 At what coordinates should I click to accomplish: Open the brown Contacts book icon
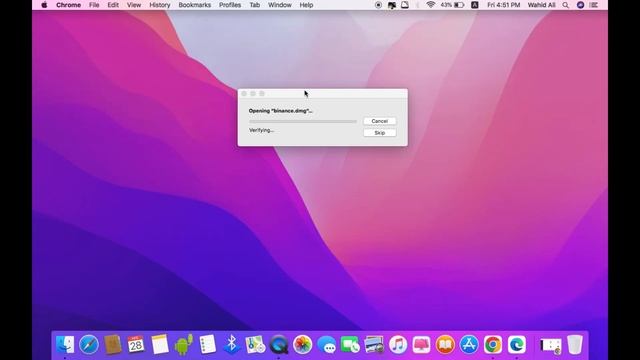(112, 344)
